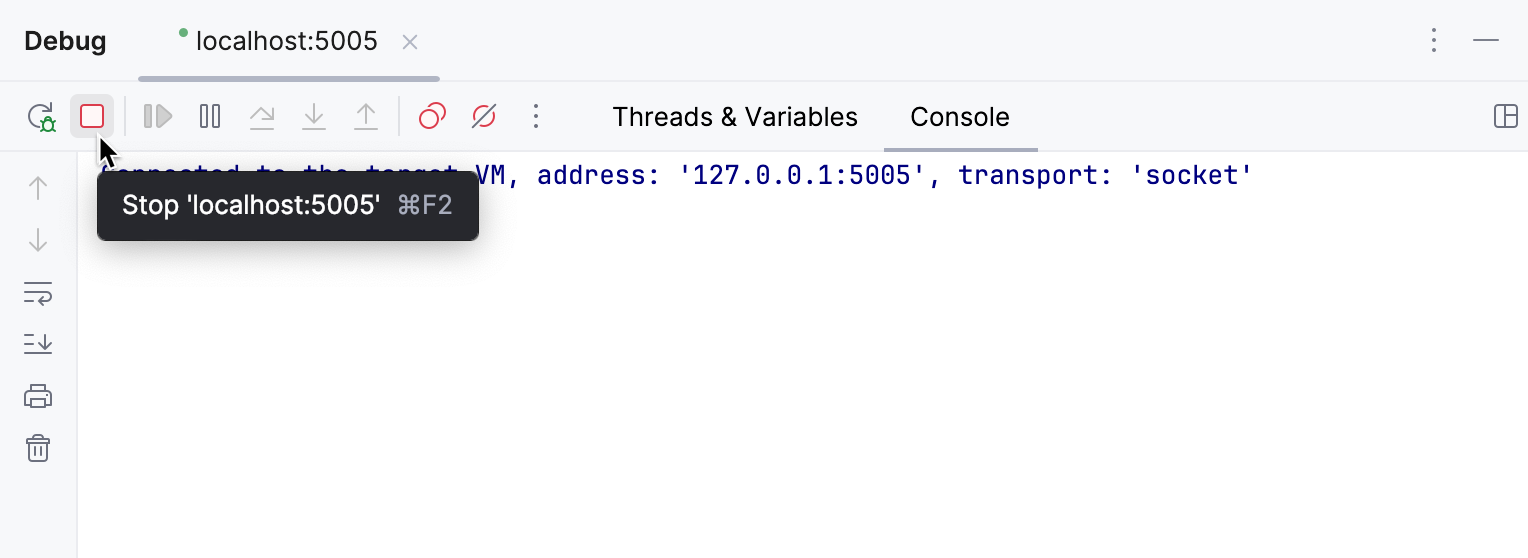Switch to Threads & Variables tab
Image resolution: width=1528 pixels, height=558 pixels.
click(735, 117)
